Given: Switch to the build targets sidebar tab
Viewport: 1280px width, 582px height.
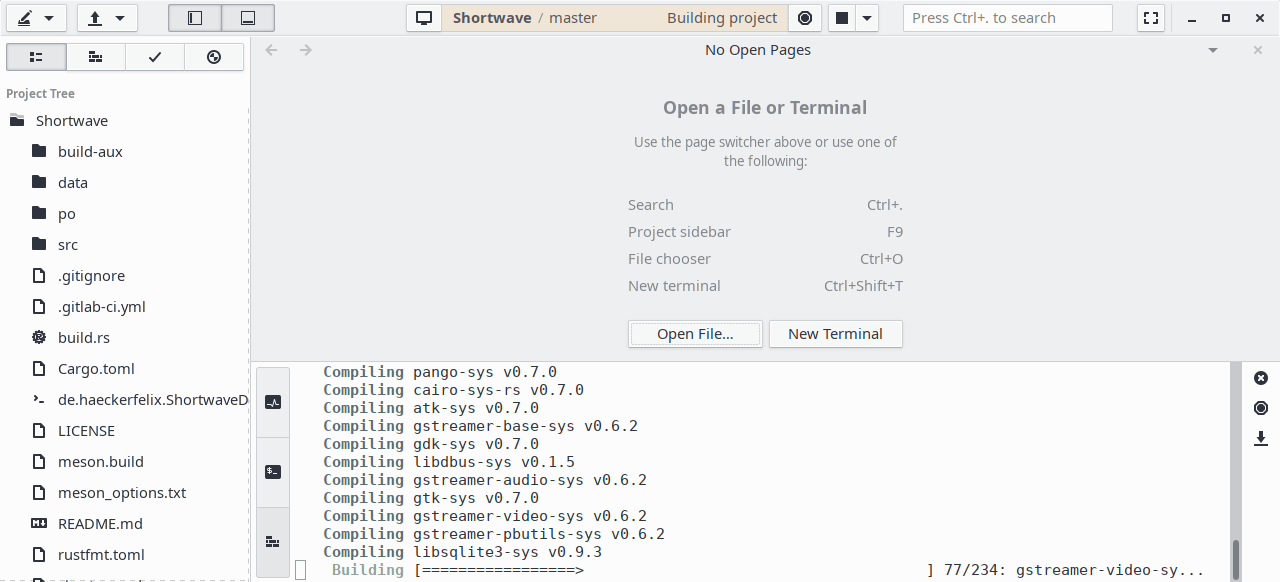Looking at the screenshot, I should pyautogui.click(x=95, y=57).
